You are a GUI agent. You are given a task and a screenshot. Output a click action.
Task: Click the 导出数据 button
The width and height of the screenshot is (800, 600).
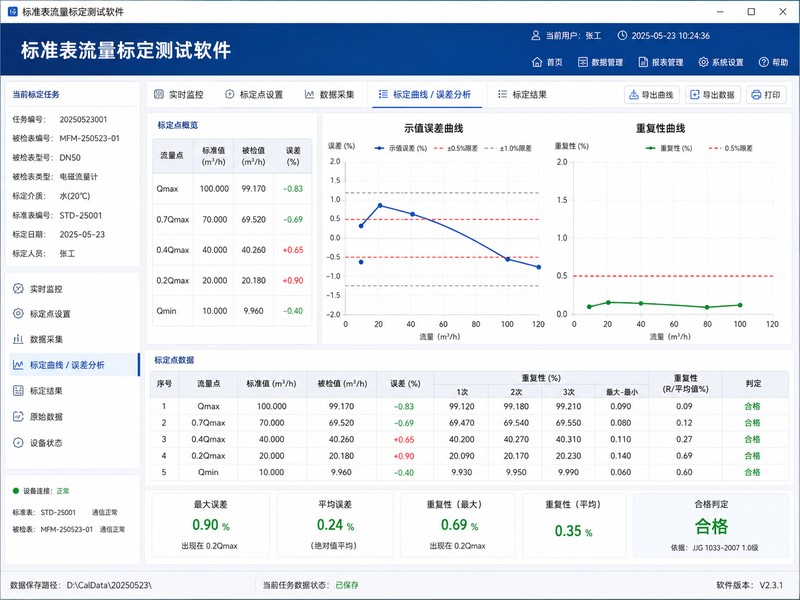click(x=712, y=95)
